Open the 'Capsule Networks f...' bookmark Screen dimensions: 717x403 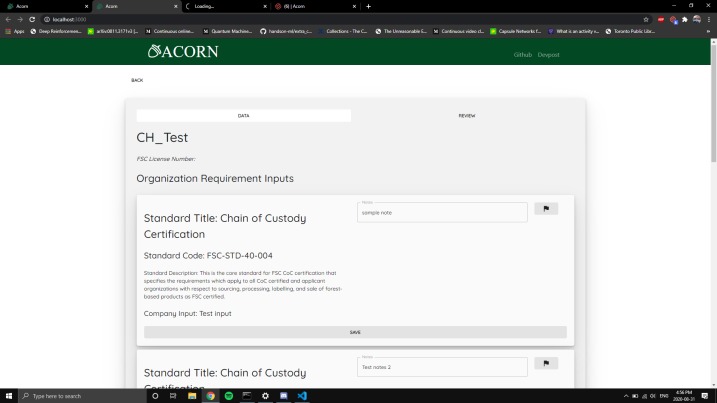tap(515, 31)
